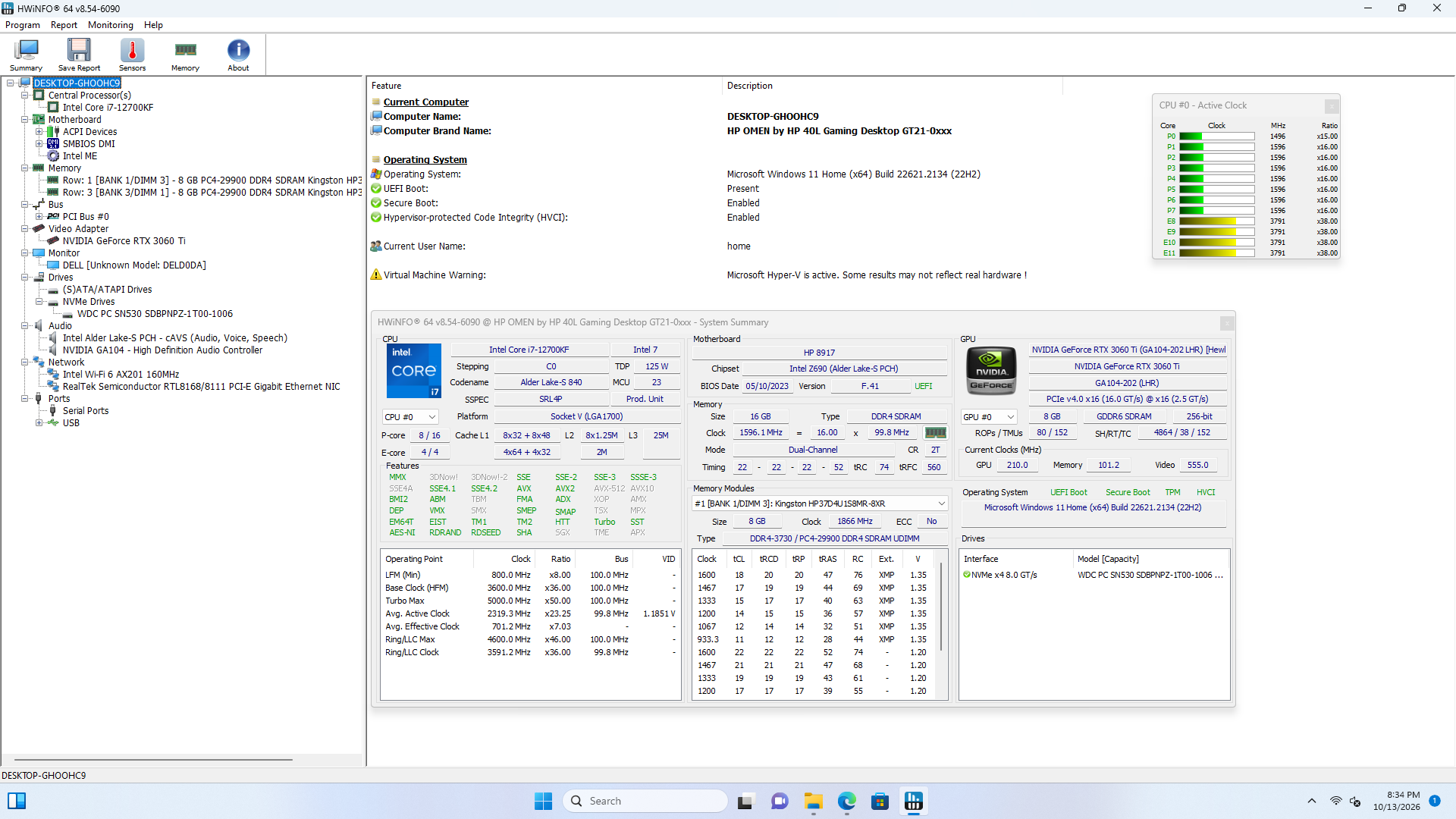Screen dimensions: 1456x819
Task: Click the Intel Core logo image
Action: click(x=414, y=371)
